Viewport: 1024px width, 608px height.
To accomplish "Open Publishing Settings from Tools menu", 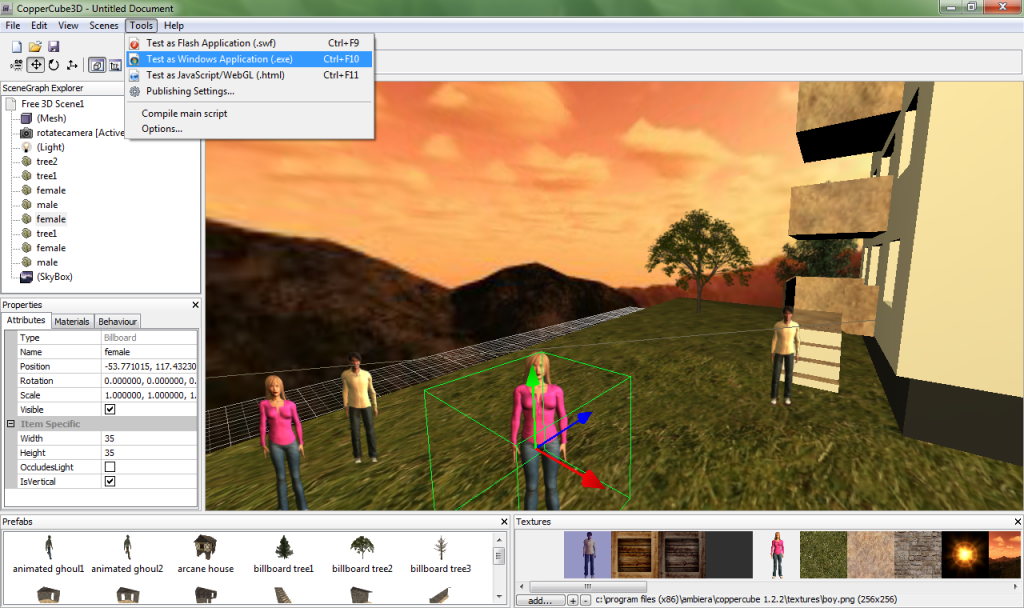I will click(250, 91).
